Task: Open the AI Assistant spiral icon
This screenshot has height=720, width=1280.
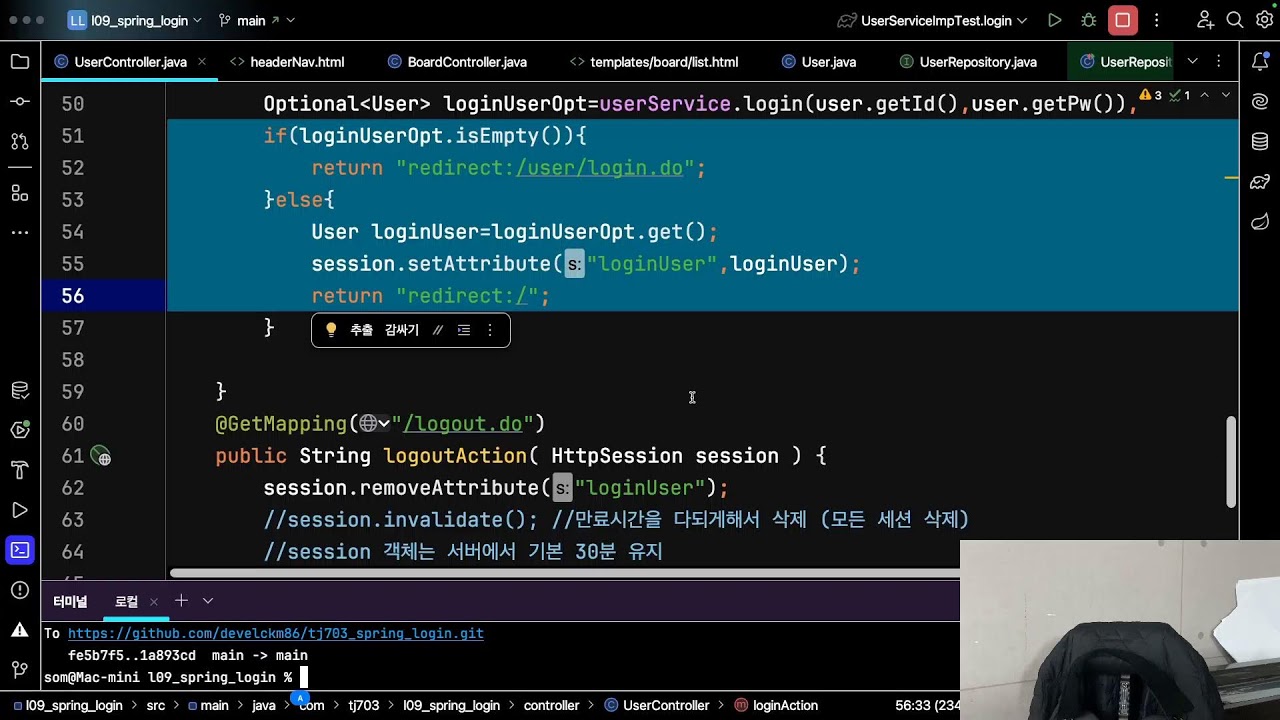Action: click(1260, 102)
